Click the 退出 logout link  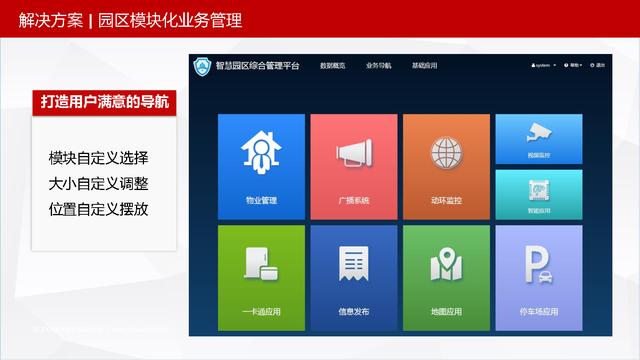click(x=600, y=65)
